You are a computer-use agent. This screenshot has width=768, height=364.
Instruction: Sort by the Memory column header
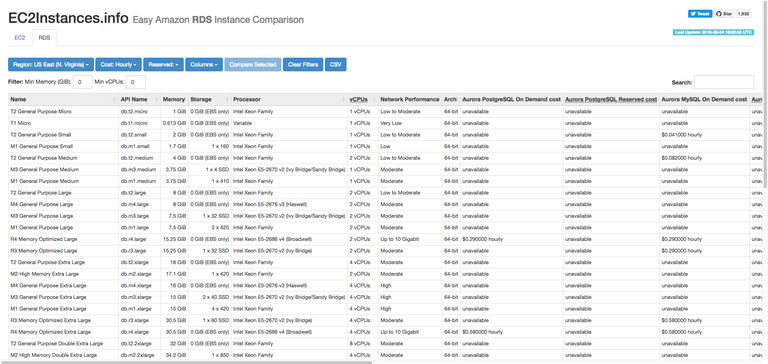pyautogui.click(x=174, y=99)
